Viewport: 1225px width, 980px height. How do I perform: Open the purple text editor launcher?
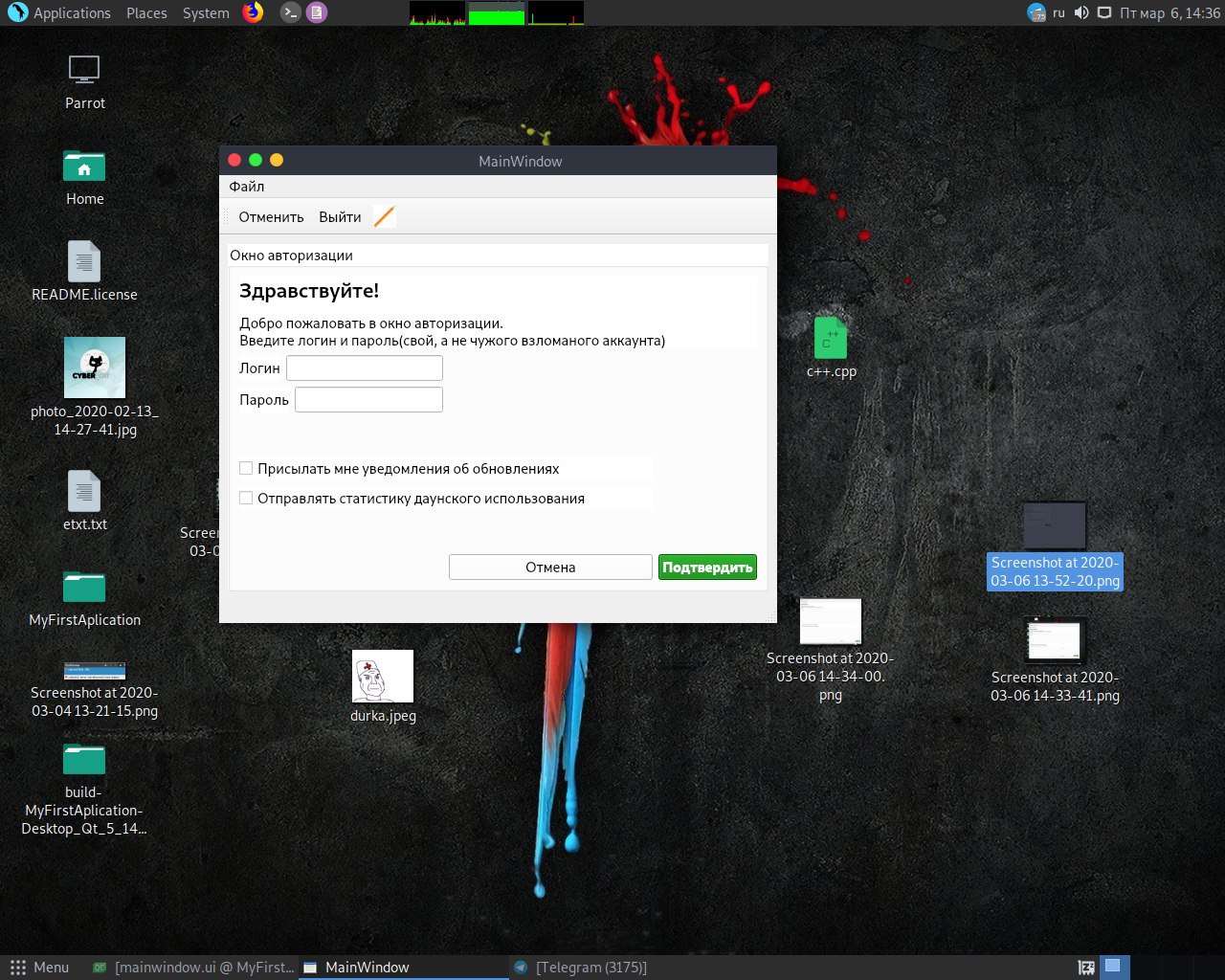(316, 12)
